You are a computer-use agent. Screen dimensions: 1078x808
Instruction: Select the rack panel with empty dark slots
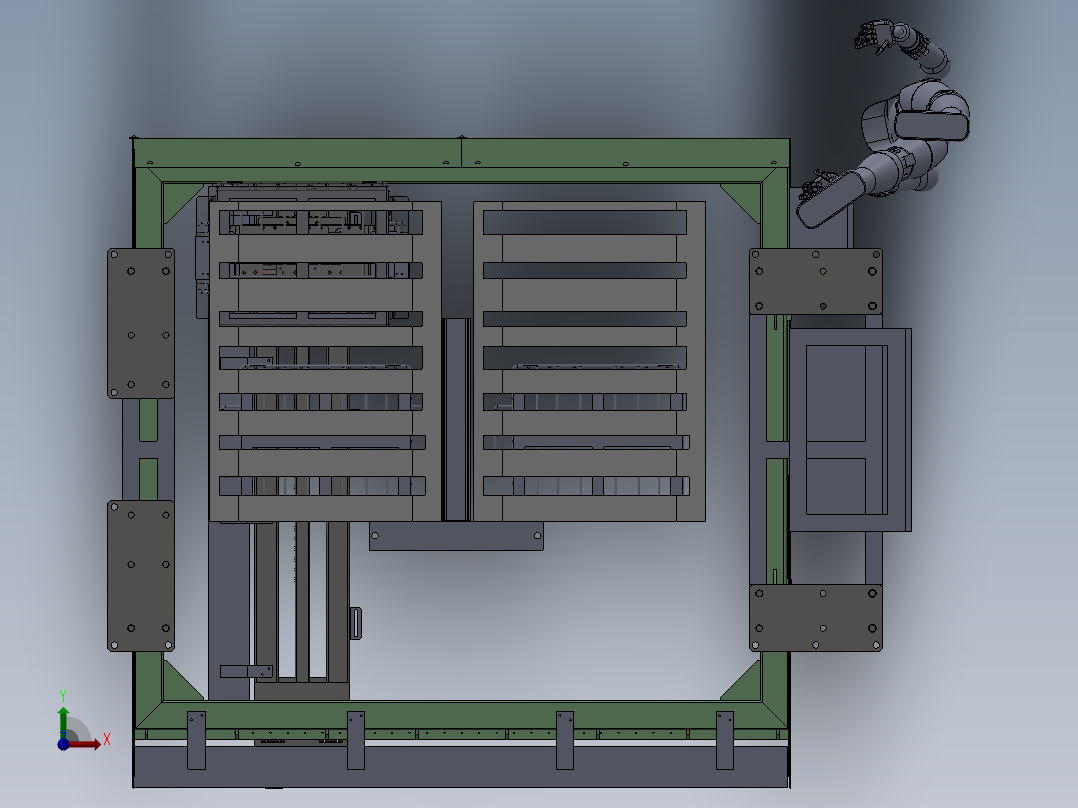pos(589,361)
